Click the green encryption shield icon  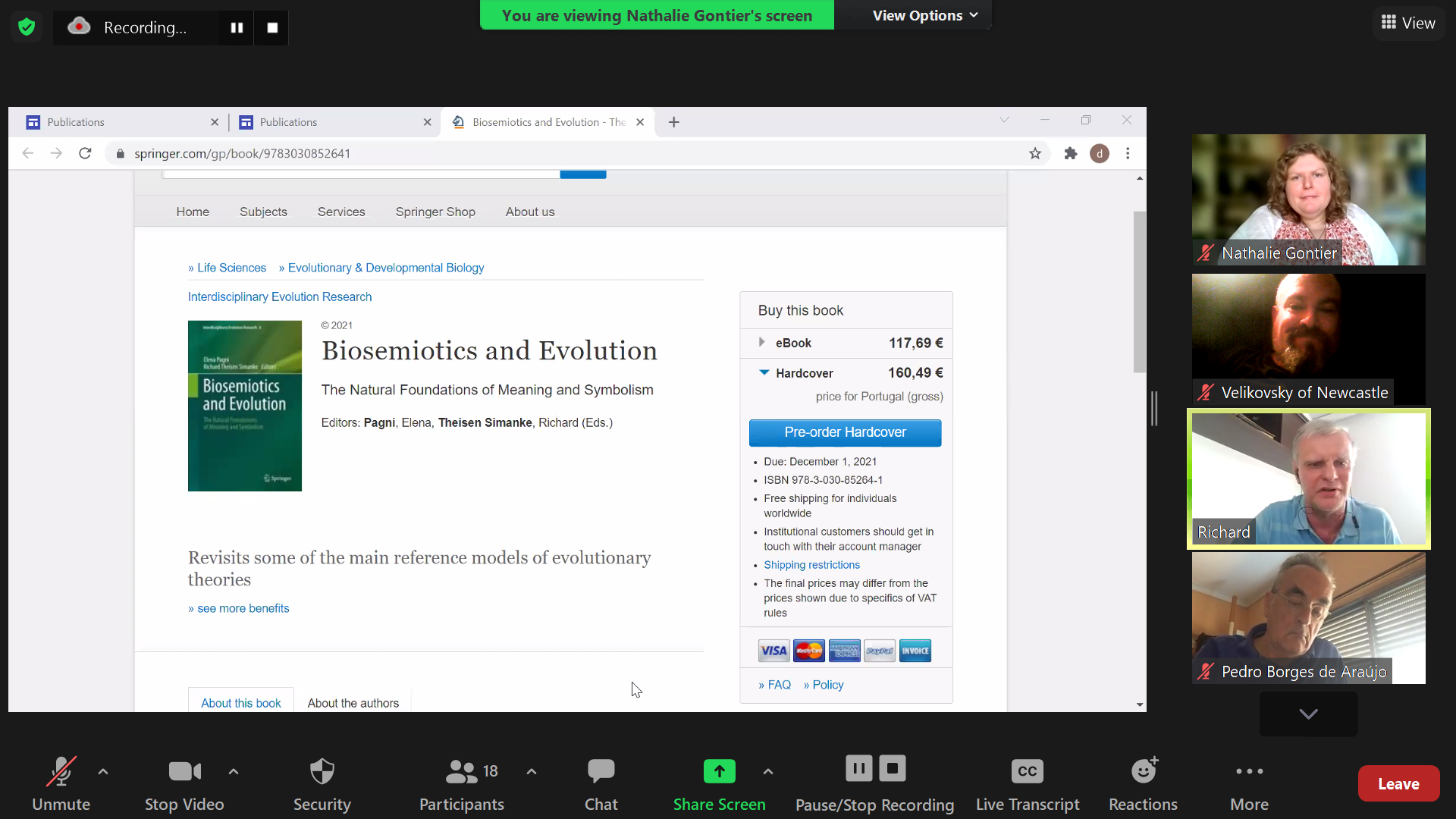(x=27, y=27)
